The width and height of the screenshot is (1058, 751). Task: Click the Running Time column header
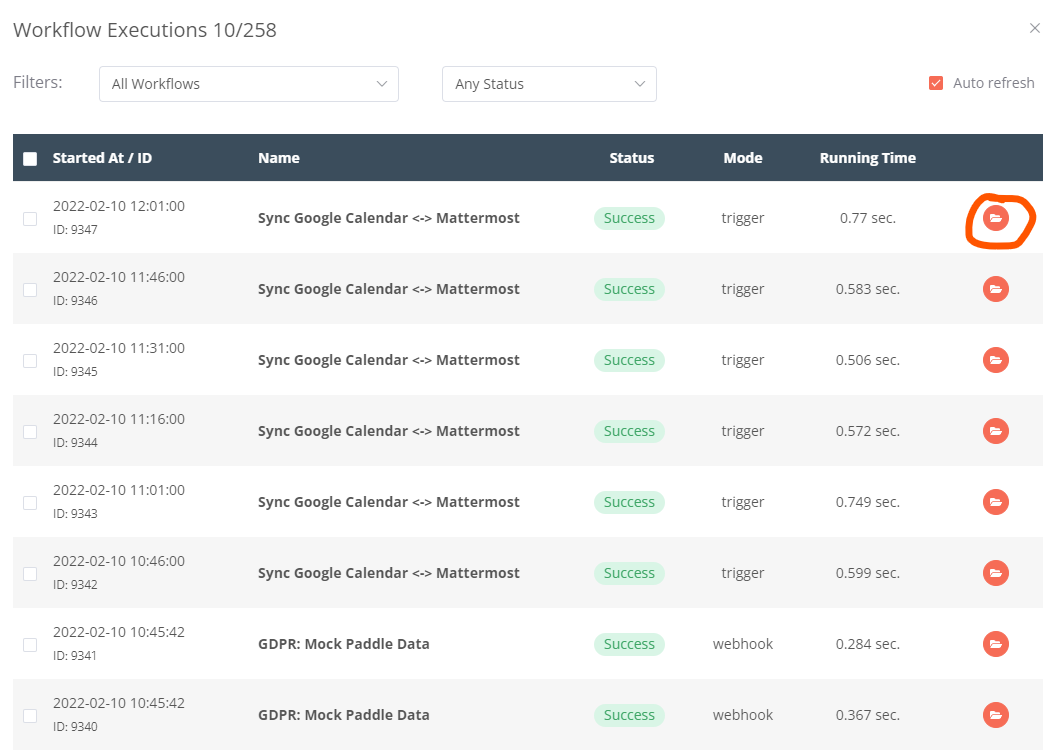pyautogui.click(x=867, y=158)
